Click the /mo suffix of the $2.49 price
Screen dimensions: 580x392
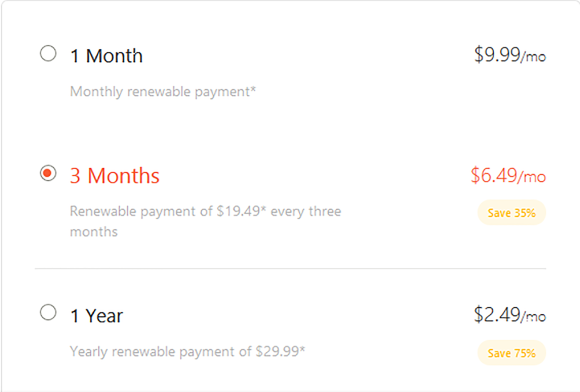pyautogui.click(x=533, y=316)
